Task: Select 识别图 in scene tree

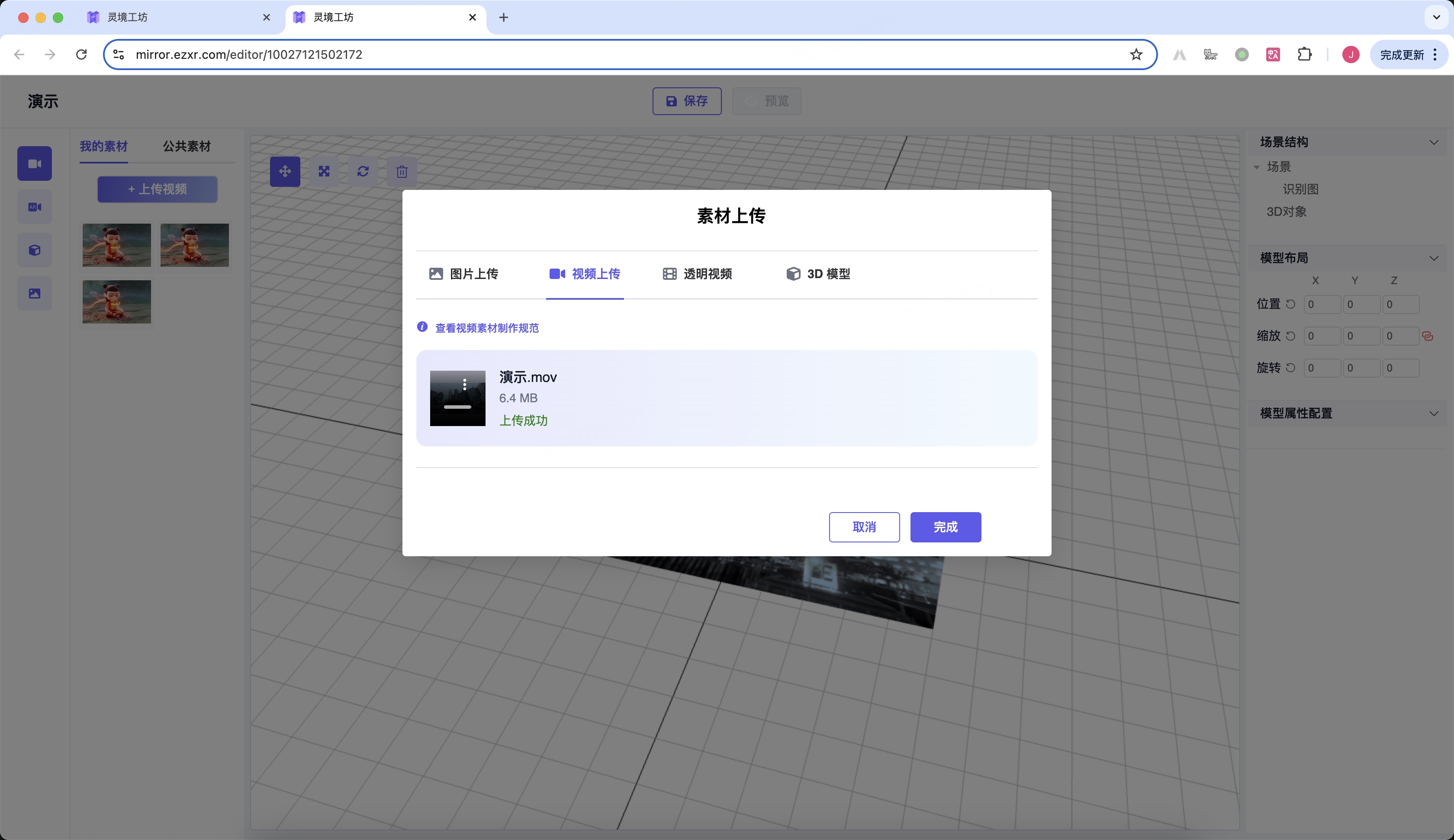Action: [x=1300, y=189]
